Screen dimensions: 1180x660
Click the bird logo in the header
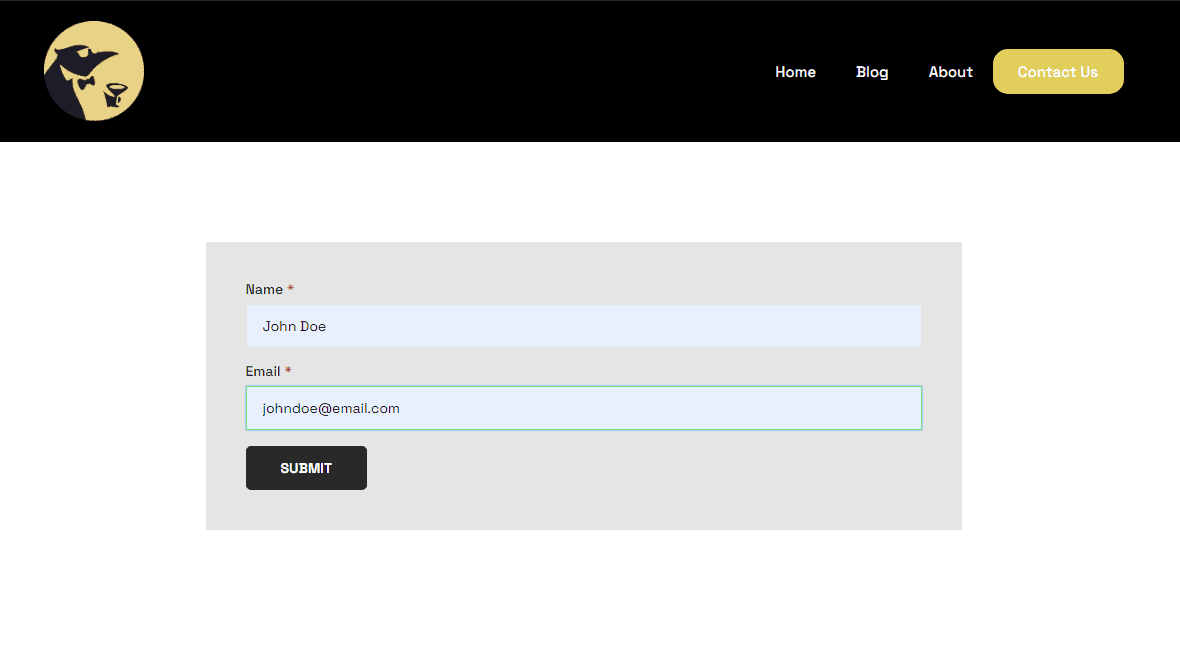coord(94,71)
